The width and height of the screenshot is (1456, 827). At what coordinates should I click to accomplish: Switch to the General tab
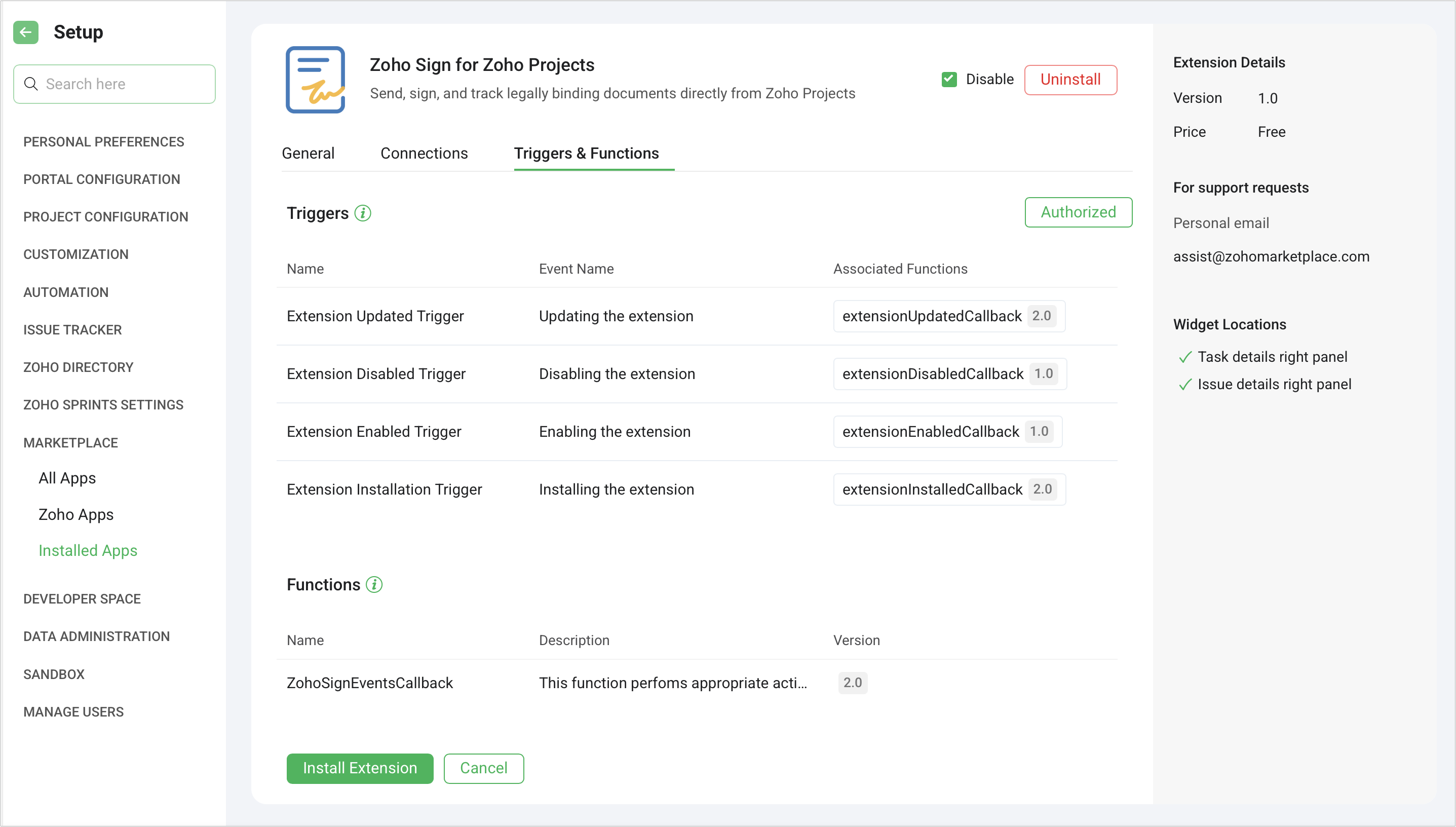click(308, 154)
